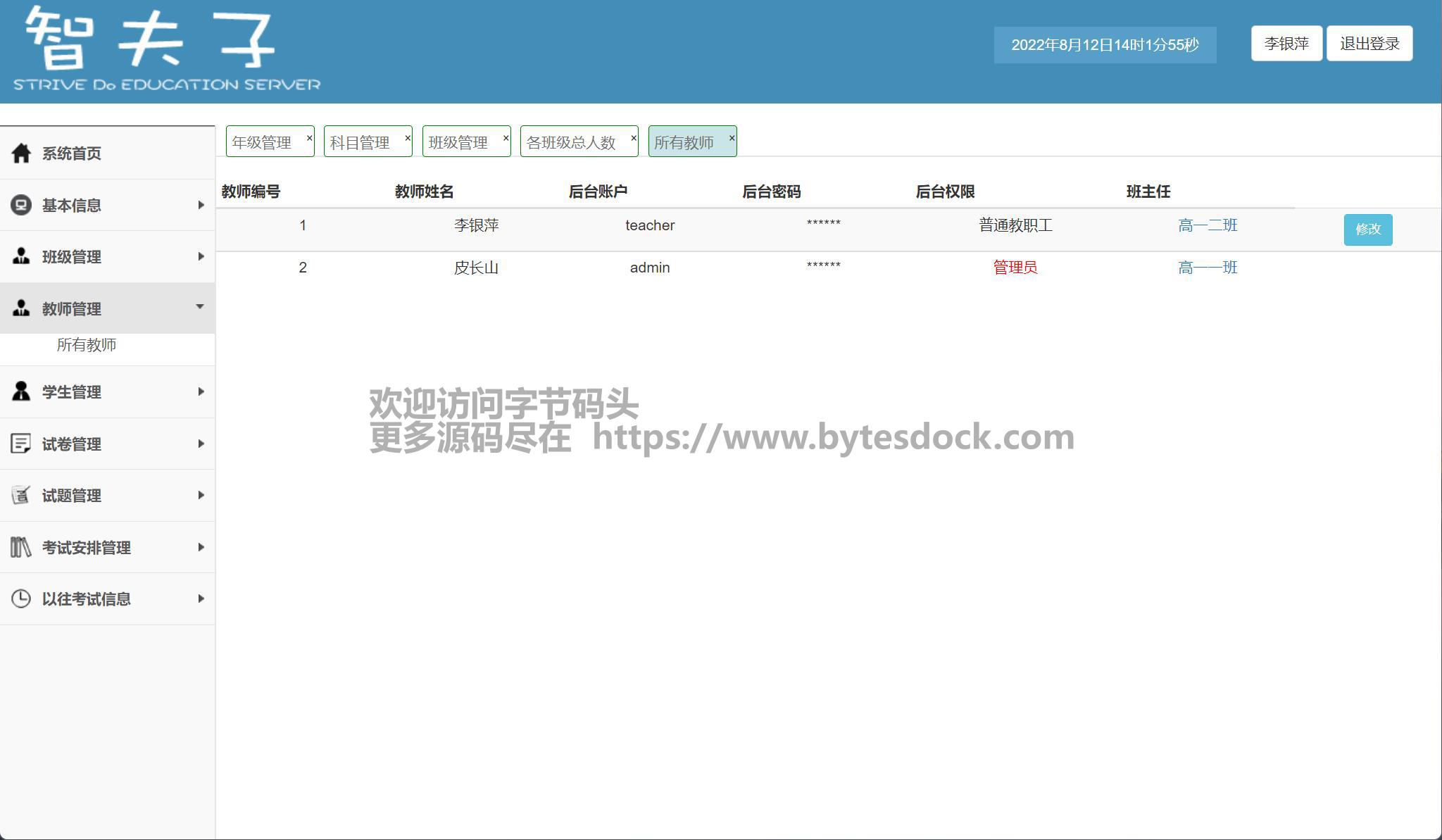Close the 年级管理 tab
Viewport: 1442px width, 840px height.
click(309, 138)
